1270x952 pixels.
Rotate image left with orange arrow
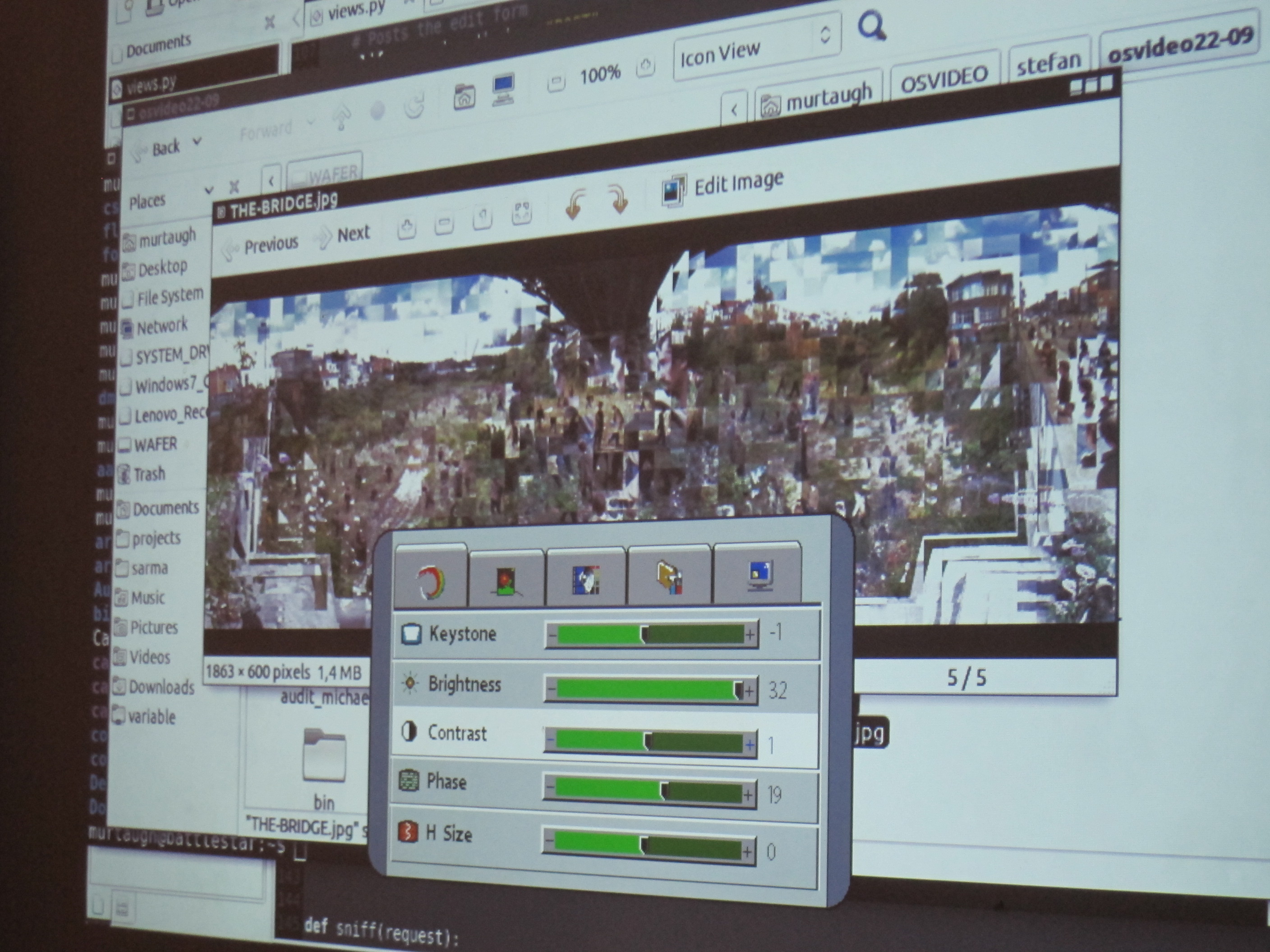575,205
